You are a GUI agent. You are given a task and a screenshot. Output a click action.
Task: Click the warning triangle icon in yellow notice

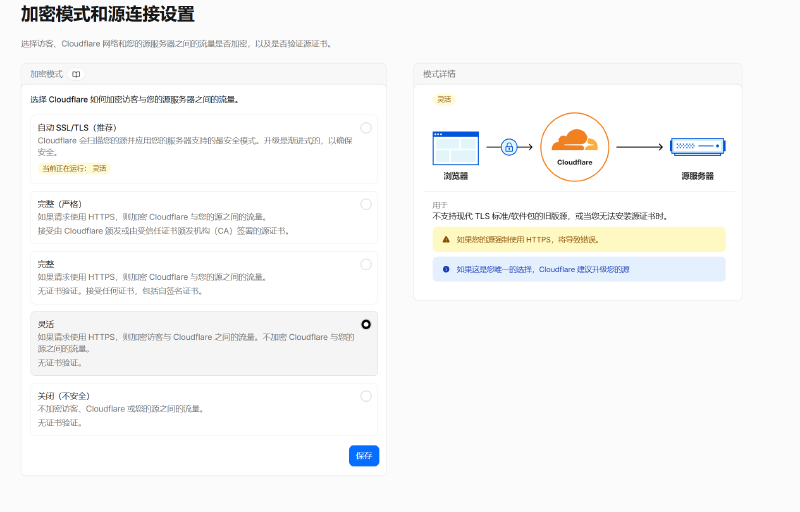point(446,239)
